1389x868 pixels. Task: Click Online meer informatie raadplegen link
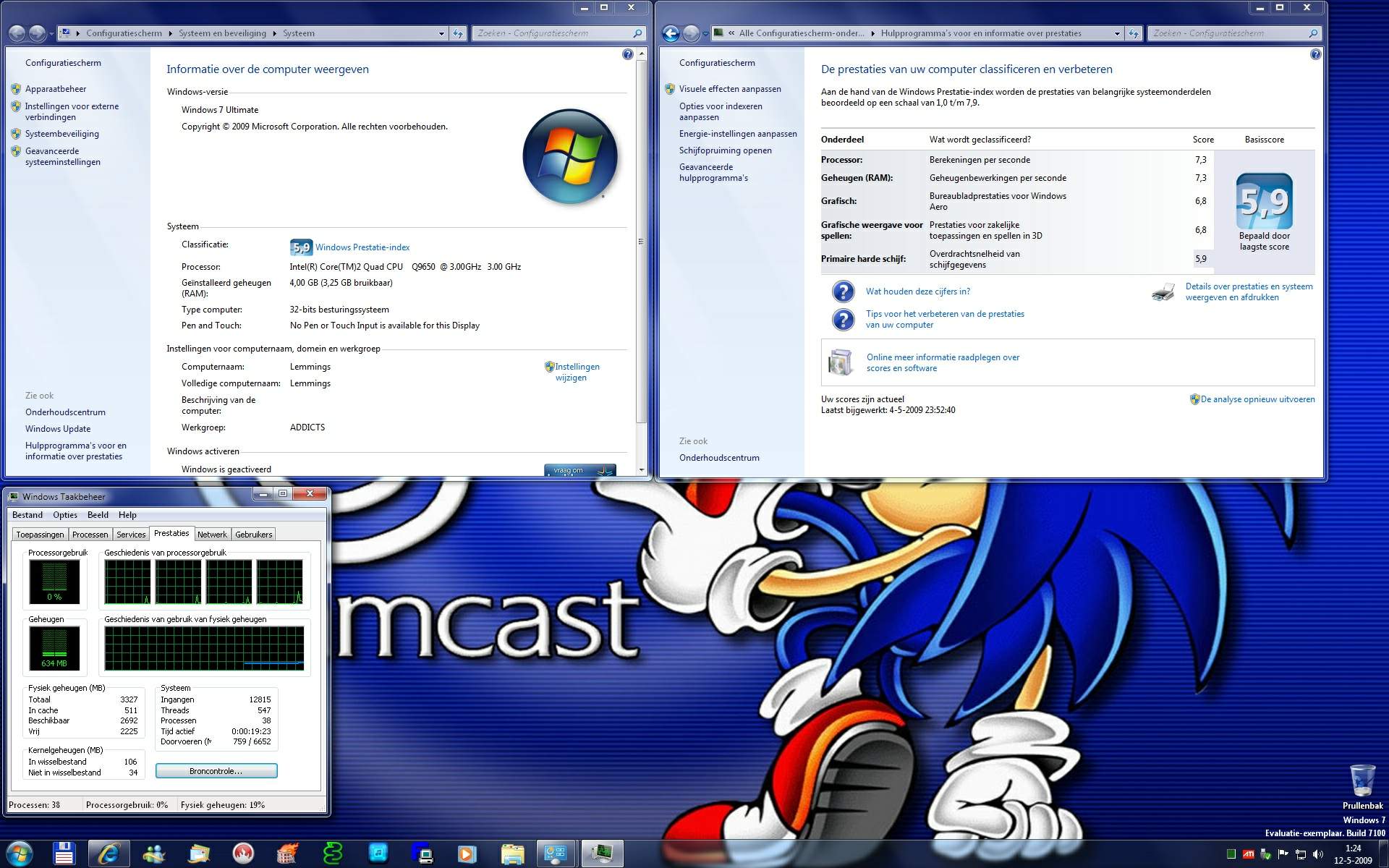[943, 362]
